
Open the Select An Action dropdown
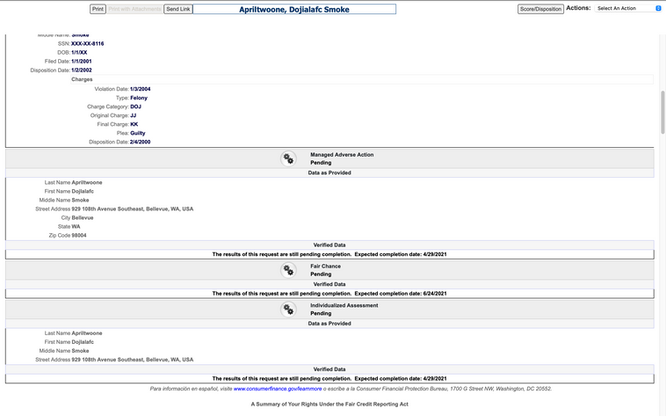629,8
